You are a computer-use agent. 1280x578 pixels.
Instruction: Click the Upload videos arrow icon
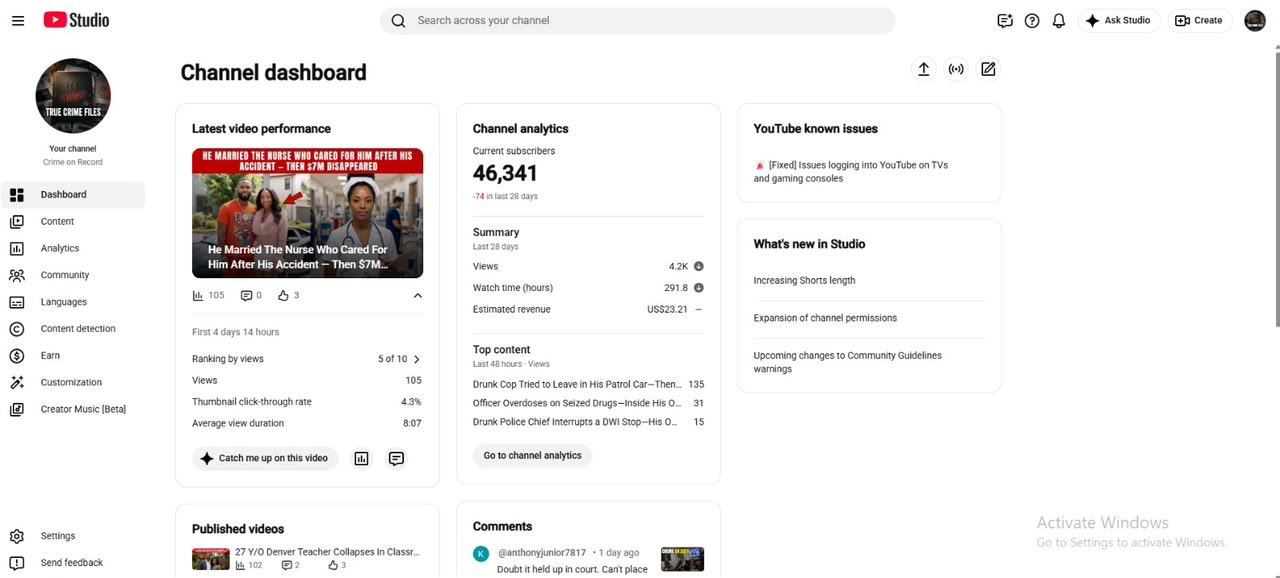924,69
